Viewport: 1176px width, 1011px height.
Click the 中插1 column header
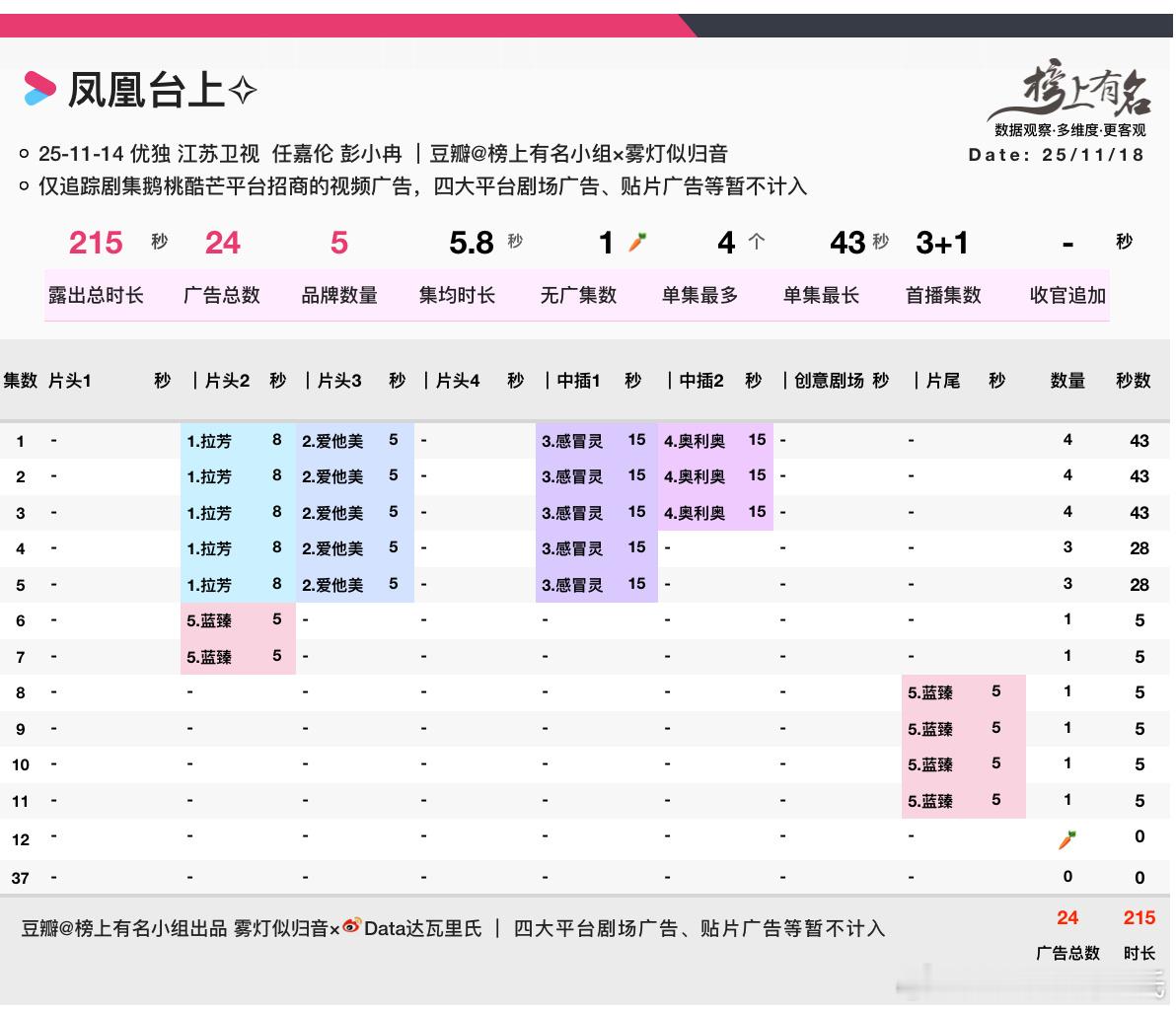tap(578, 381)
